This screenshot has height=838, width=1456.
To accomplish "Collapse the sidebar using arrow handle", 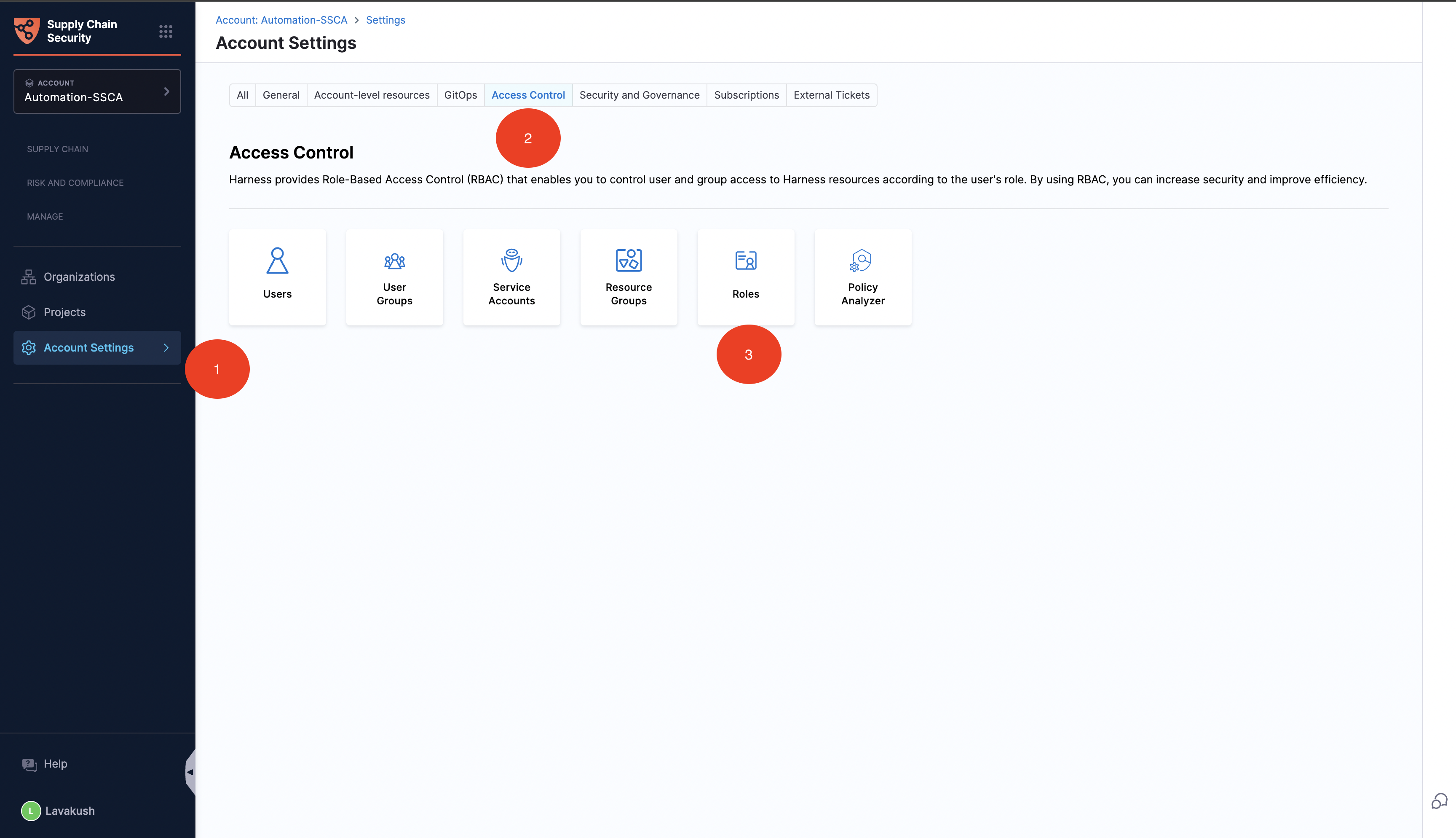I will [190, 772].
